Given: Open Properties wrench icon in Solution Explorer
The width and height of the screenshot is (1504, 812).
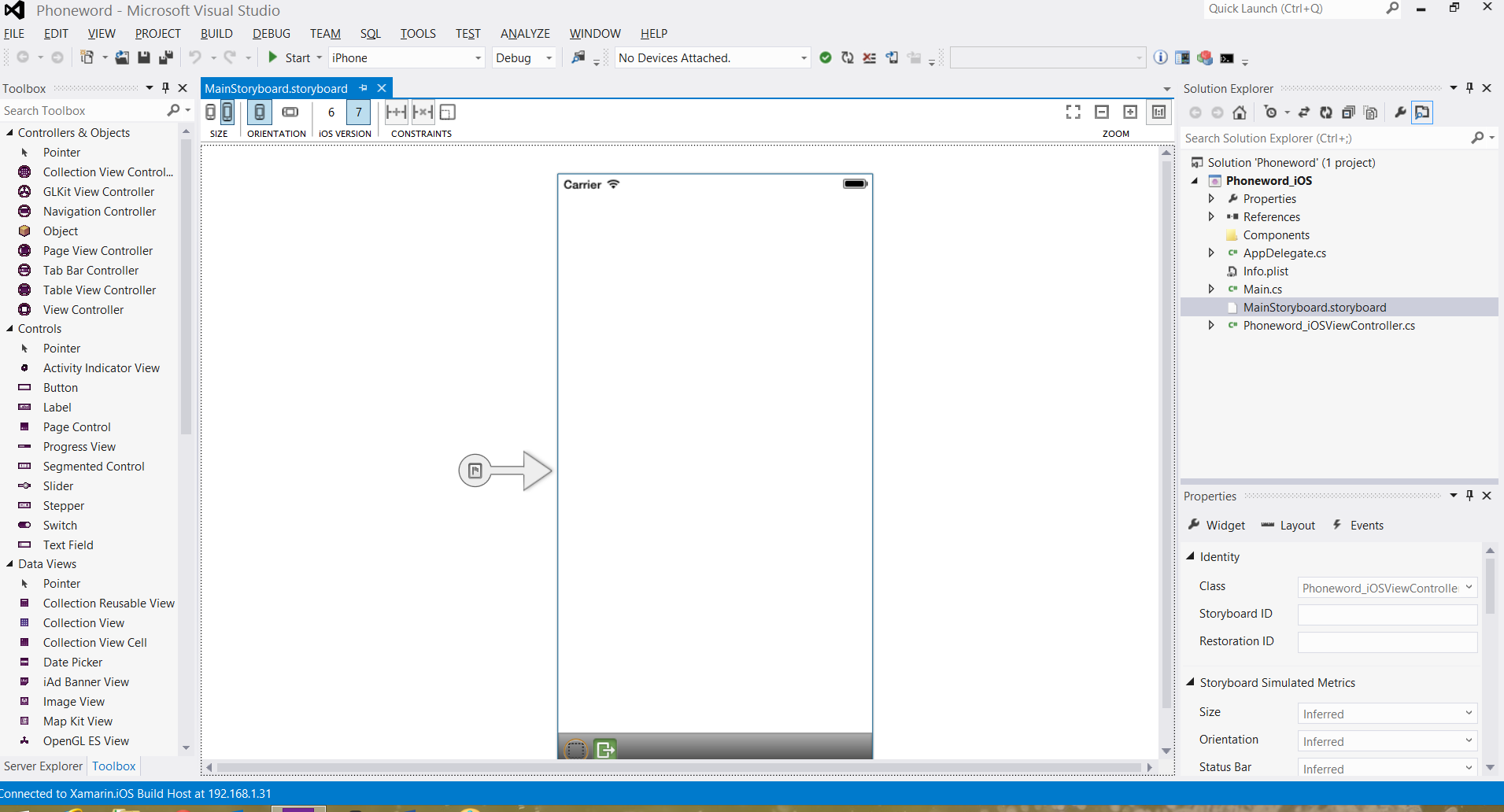Looking at the screenshot, I should [x=1400, y=113].
